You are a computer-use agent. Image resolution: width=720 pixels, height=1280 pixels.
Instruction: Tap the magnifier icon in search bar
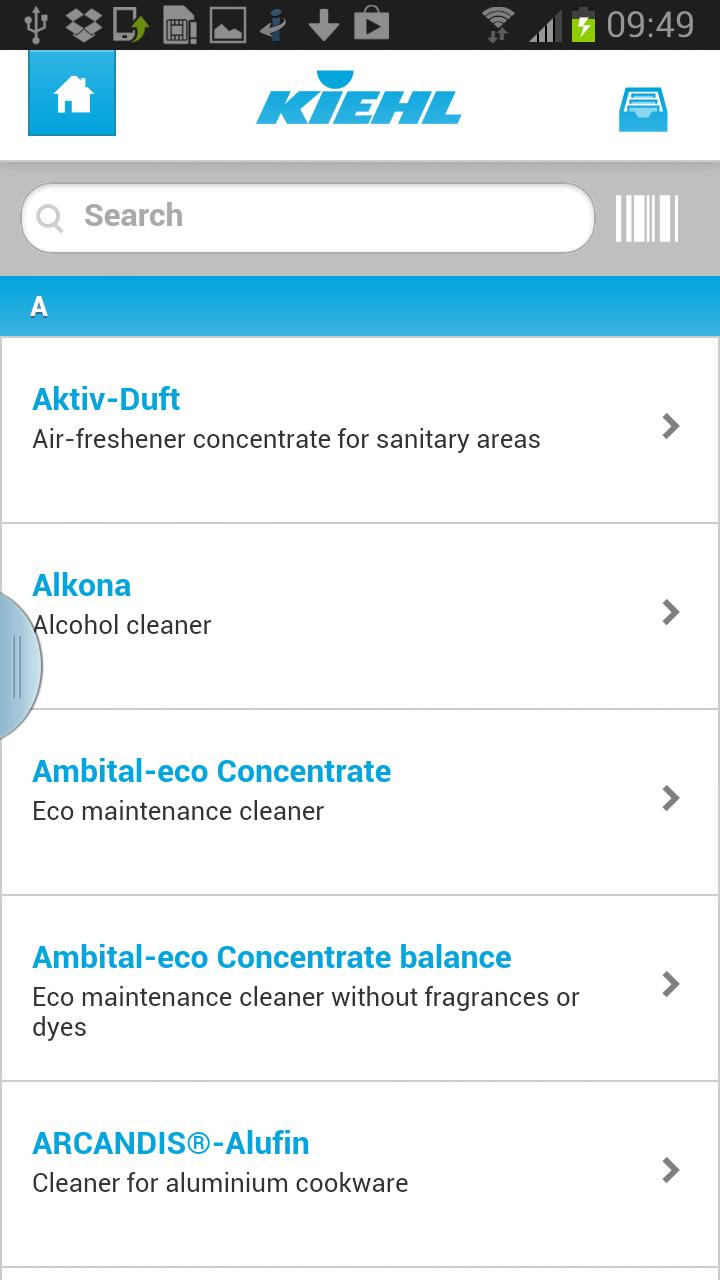point(50,217)
